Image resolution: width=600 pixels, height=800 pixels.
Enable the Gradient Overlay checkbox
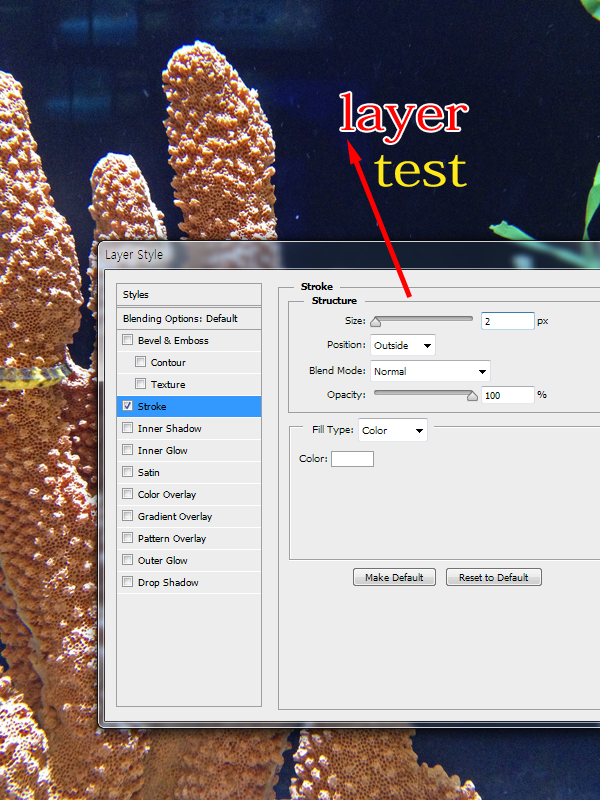128,516
